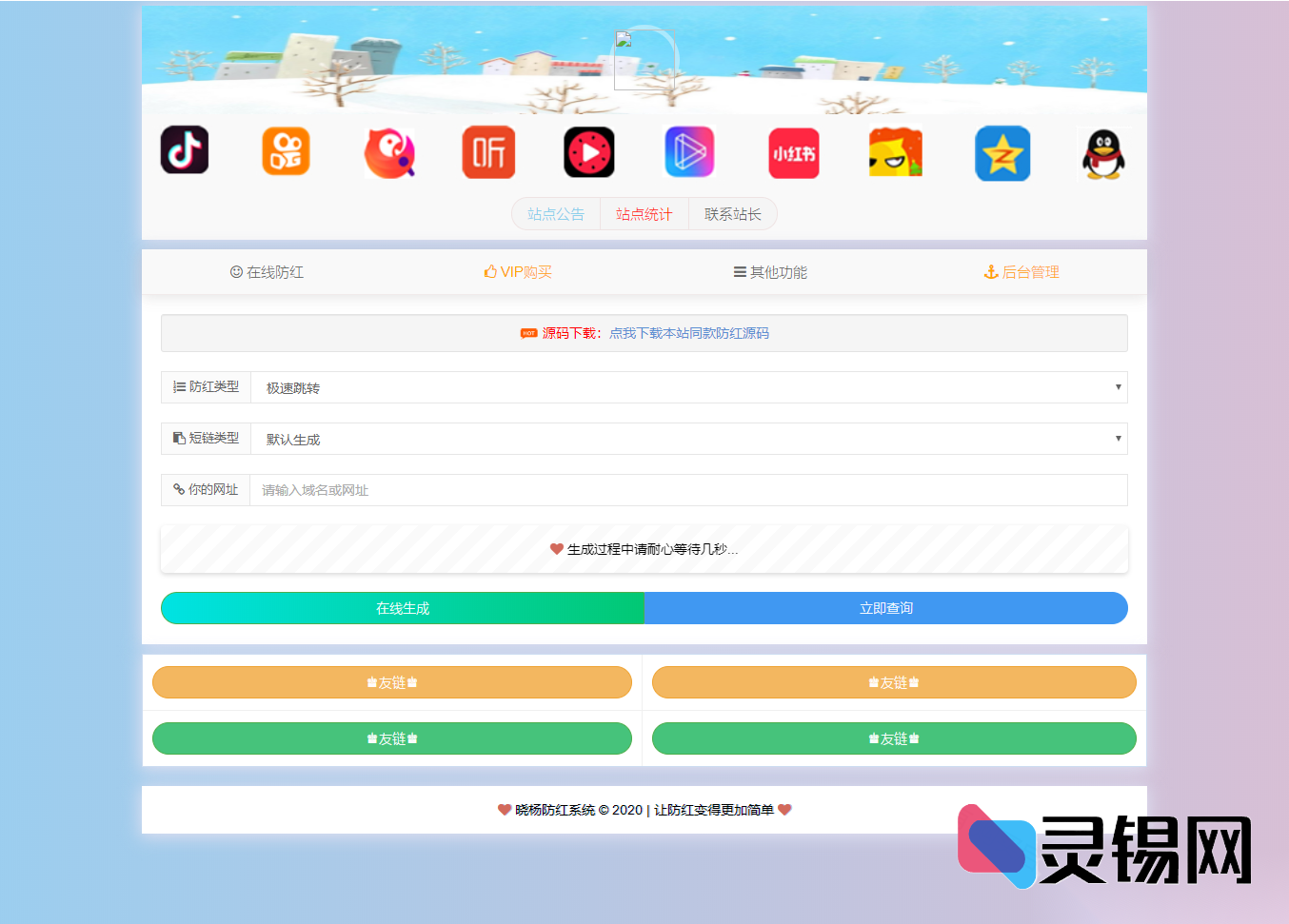
Task: Open the QQ penguin icon
Action: coord(1104,154)
